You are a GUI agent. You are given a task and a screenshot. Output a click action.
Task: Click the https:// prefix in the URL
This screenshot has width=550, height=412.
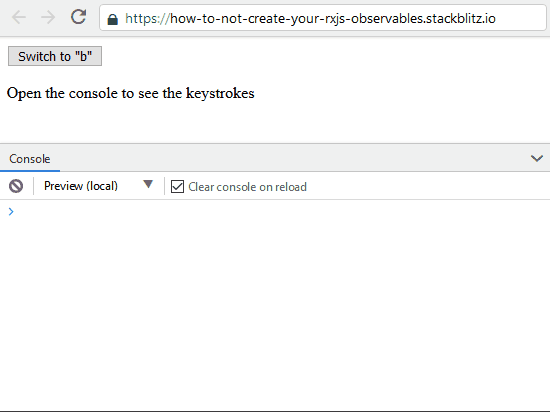(147, 19)
